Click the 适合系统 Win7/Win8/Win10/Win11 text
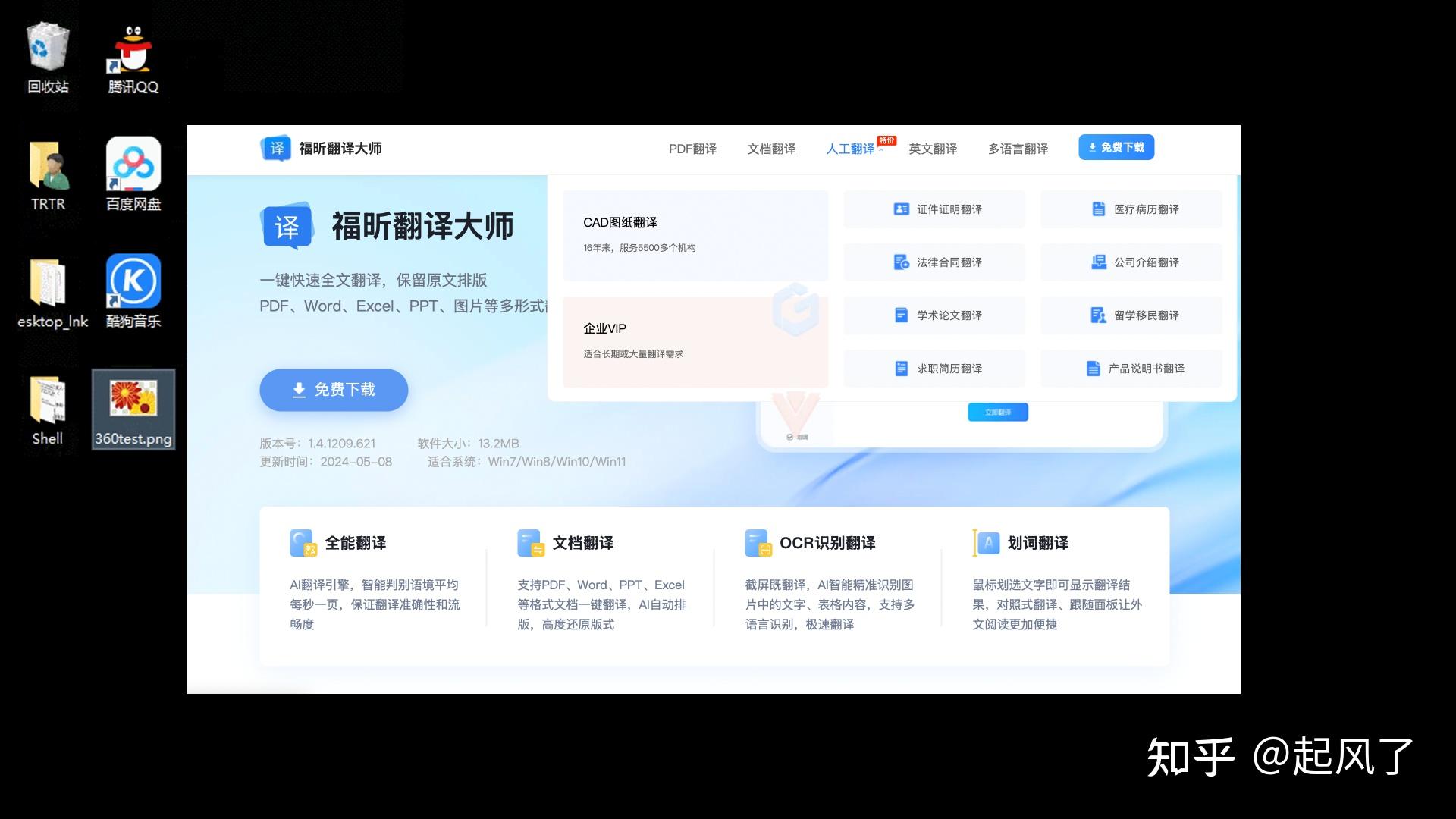The height and width of the screenshot is (819, 1456). (x=526, y=462)
